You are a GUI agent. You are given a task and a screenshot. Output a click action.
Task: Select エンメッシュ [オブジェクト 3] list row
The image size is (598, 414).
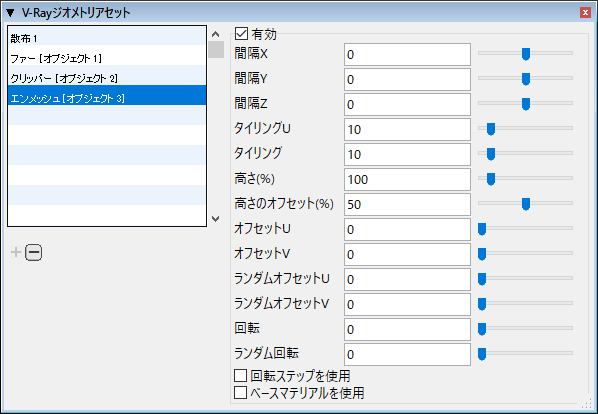coord(107,95)
